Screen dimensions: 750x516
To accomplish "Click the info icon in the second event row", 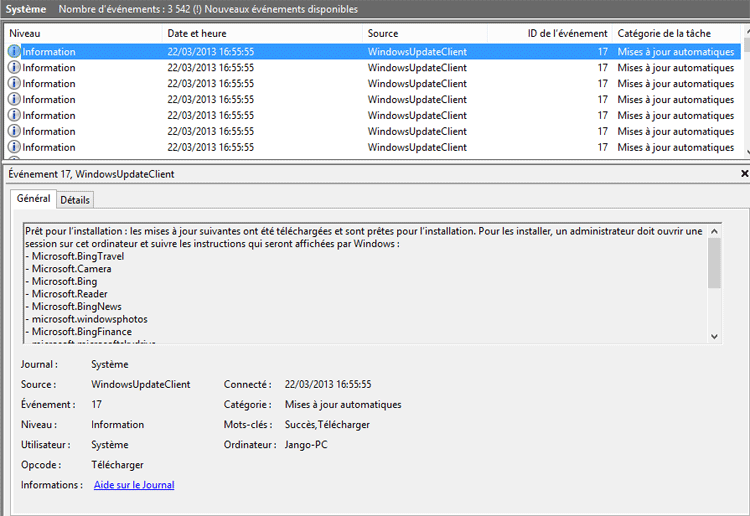I will point(14,68).
